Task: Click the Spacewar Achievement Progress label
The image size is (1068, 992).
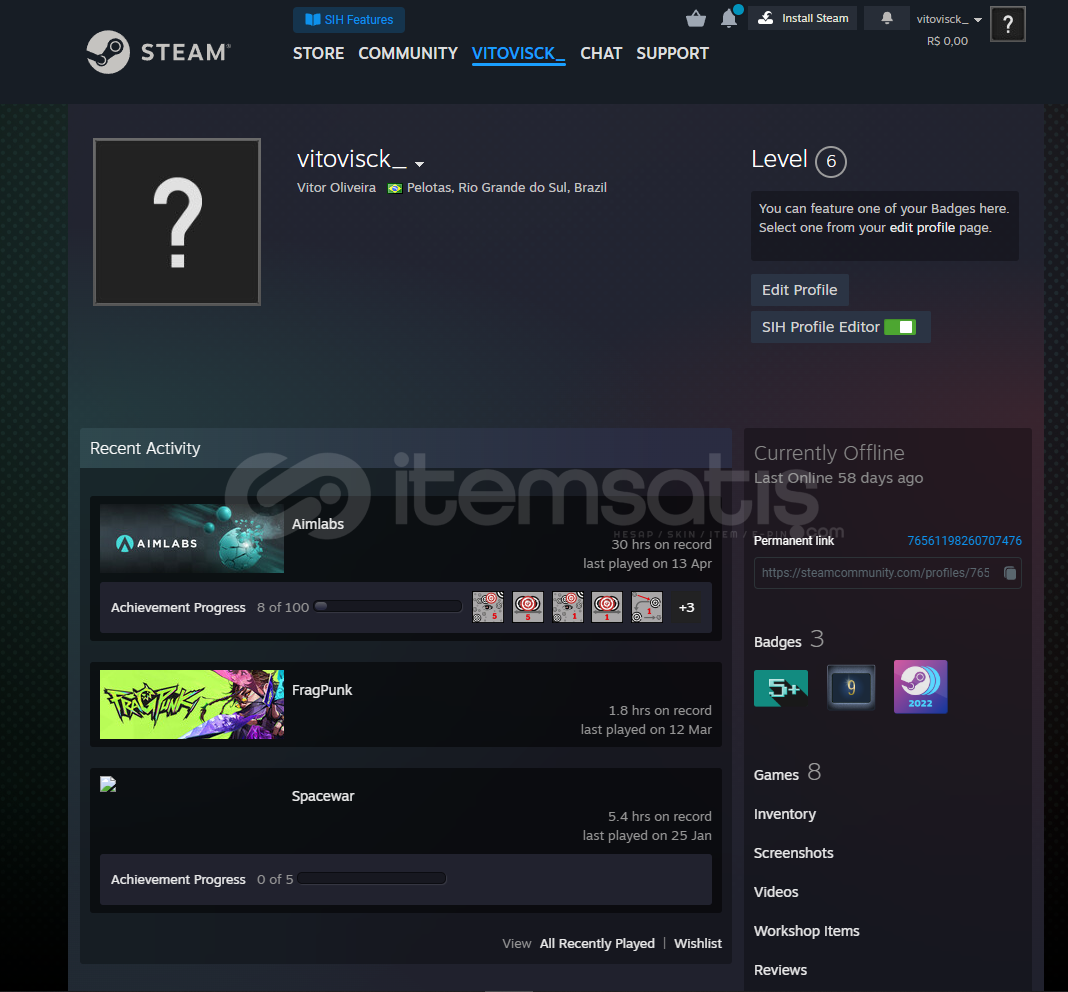Action: click(x=178, y=880)
